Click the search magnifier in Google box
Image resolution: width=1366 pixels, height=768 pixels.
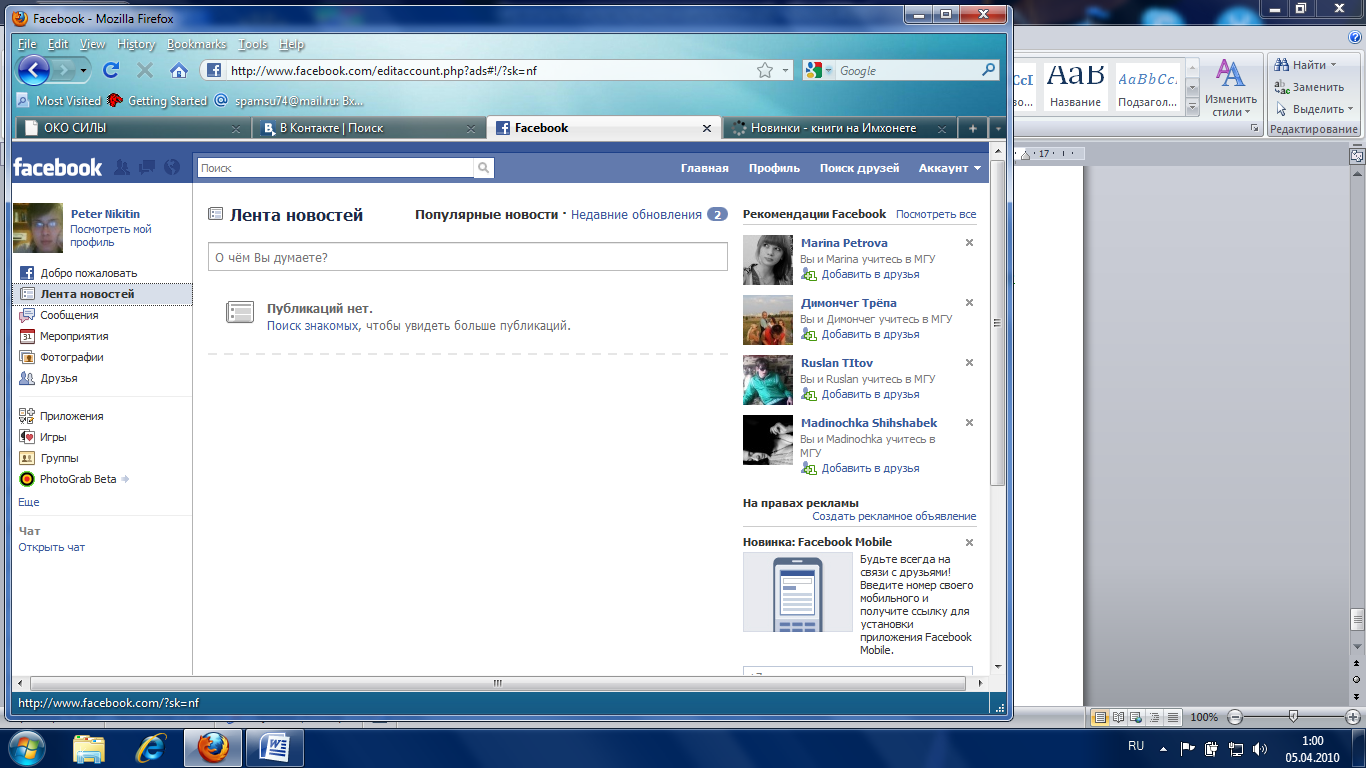point(988,70)
